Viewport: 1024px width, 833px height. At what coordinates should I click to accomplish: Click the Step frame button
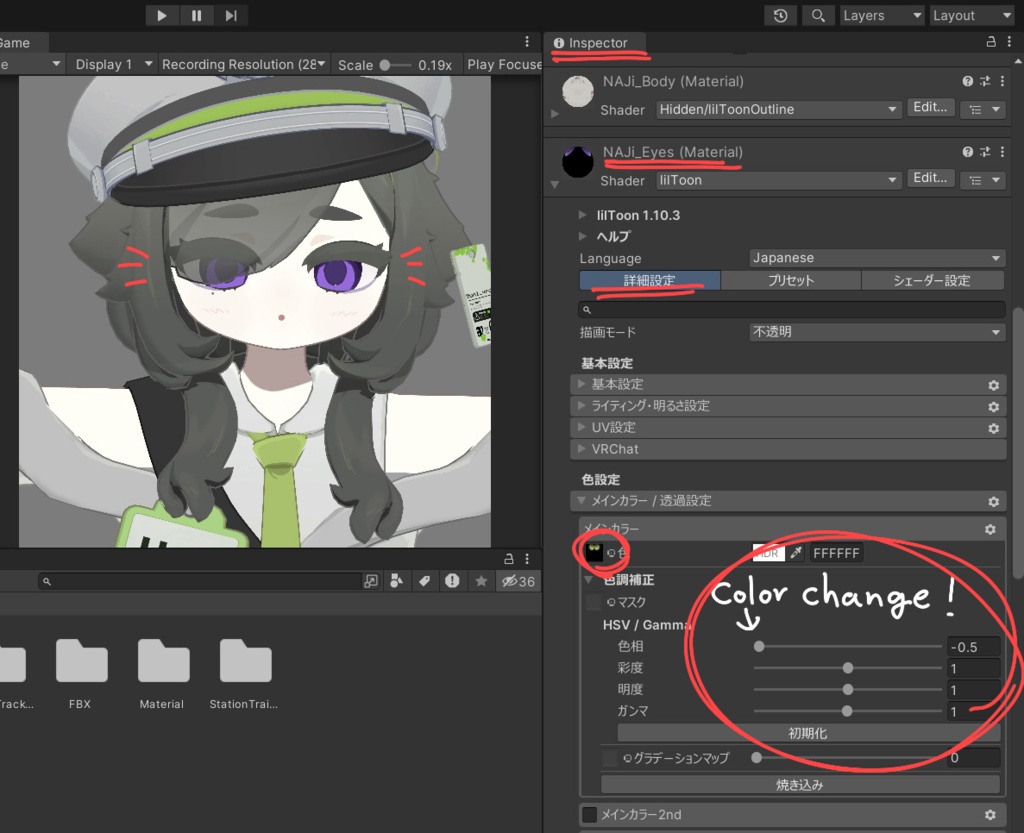pyautogui.click(x=231, y=15)
